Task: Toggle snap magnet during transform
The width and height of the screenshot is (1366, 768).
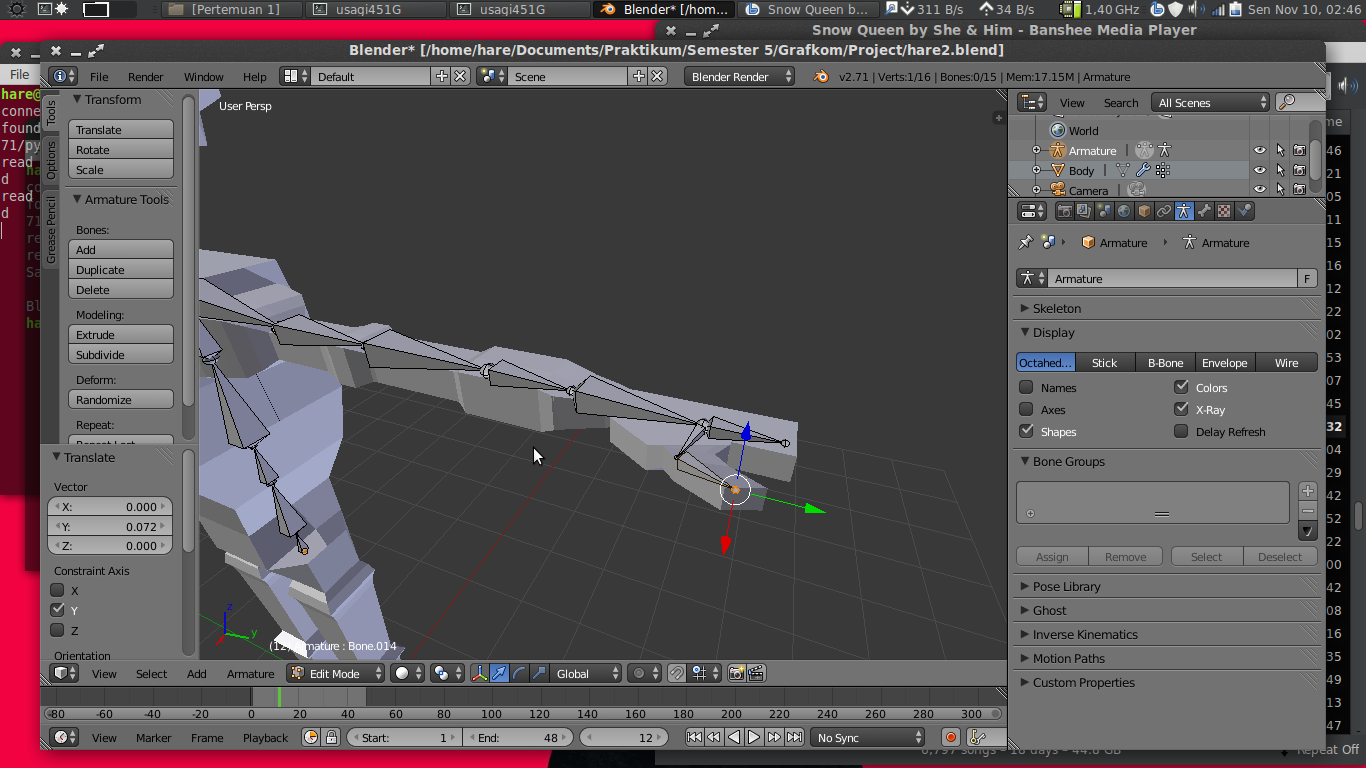Action: pyautogui.click(x=677, y=673)
